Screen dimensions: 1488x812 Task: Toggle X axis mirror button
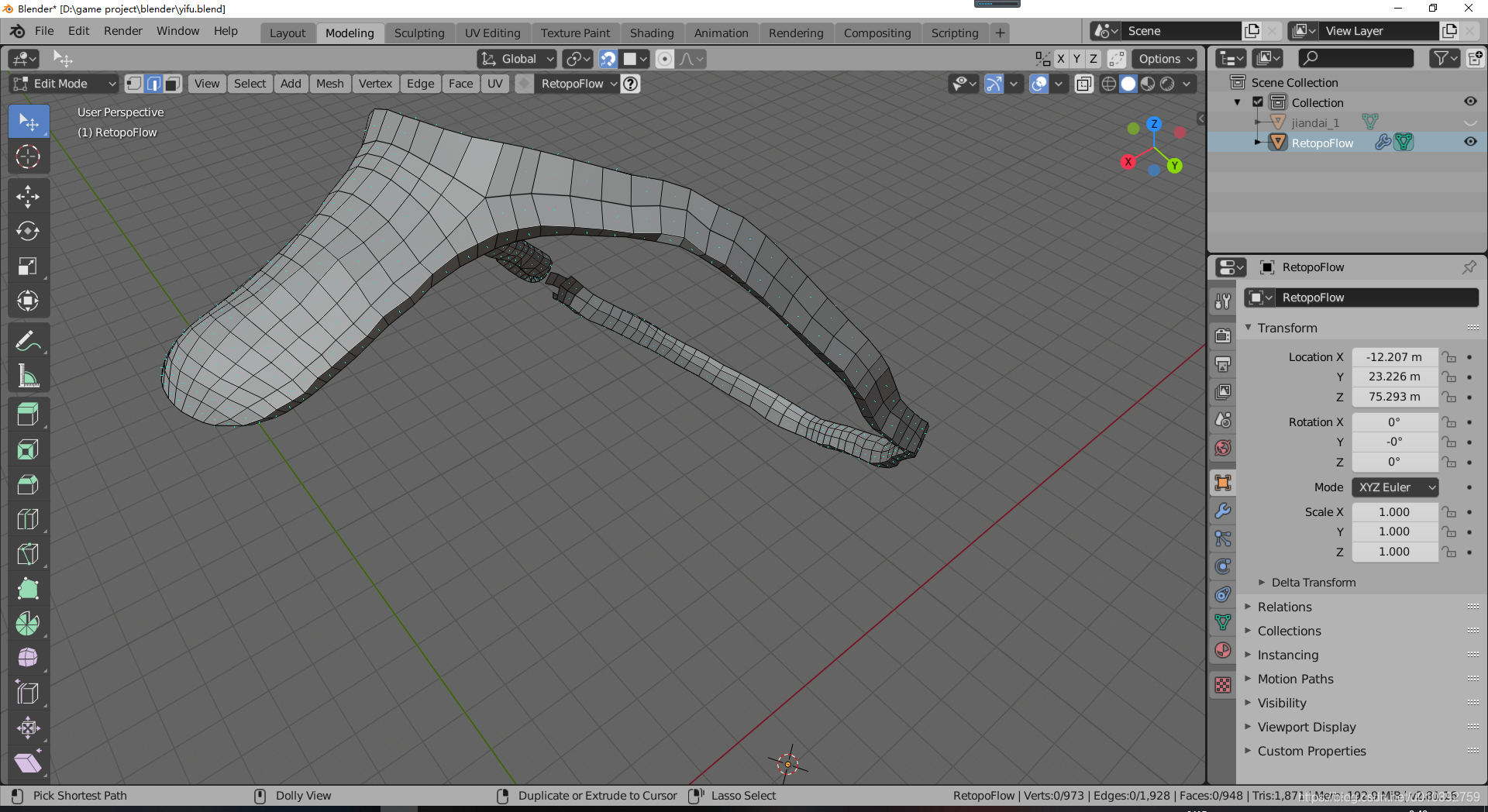(1061, 59)
